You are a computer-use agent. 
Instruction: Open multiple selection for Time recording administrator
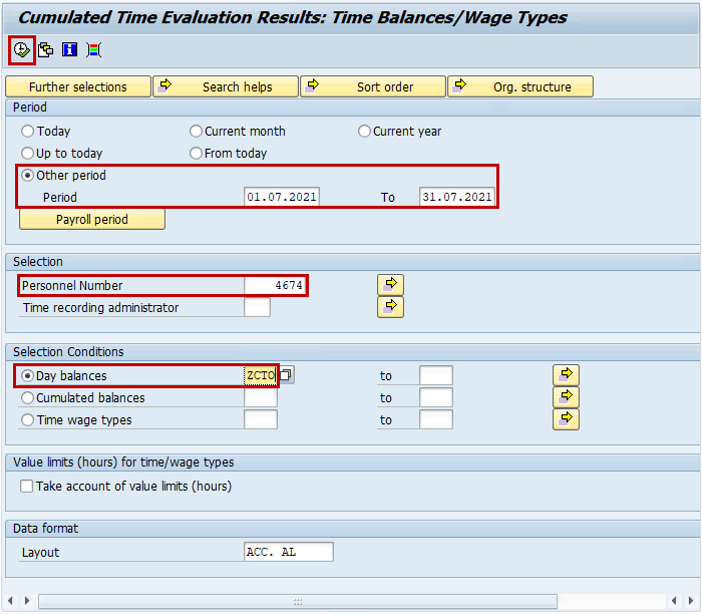pyautogui.click(x=390, y=307)
